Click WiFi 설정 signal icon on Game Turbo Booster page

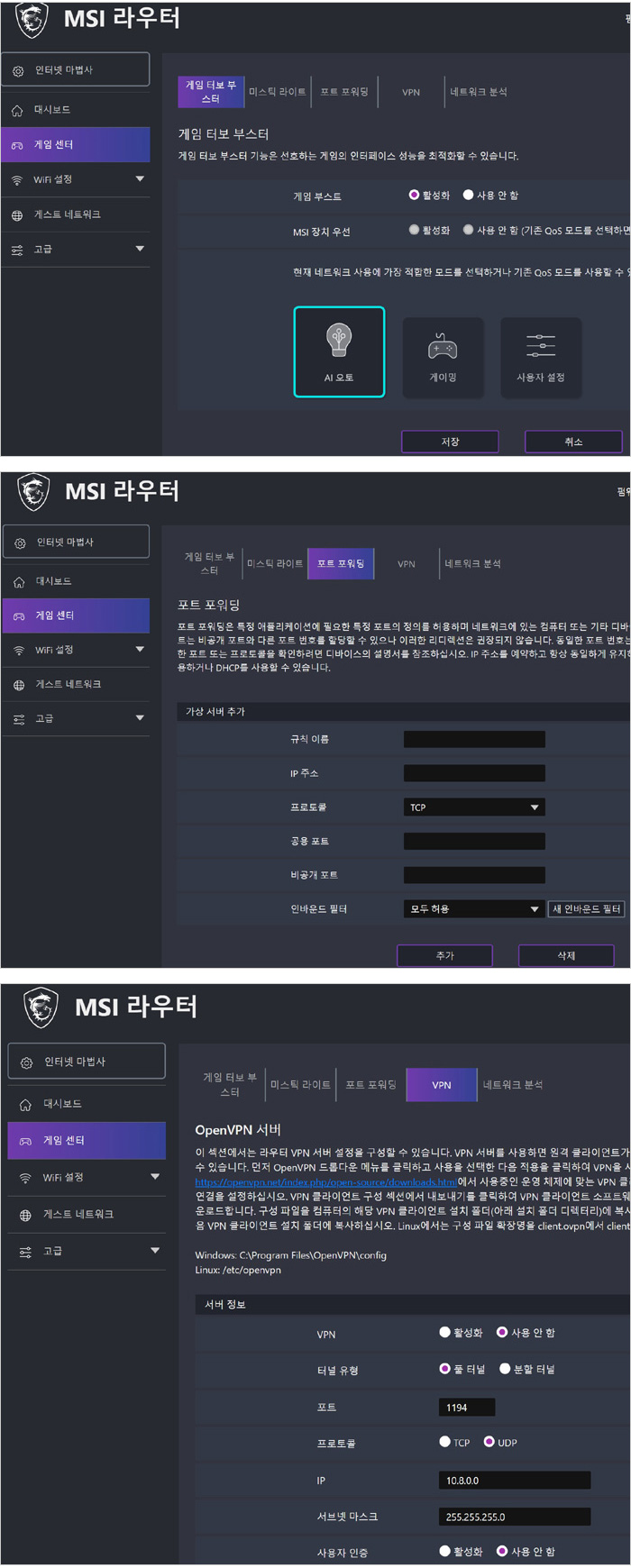click(17, 180)
